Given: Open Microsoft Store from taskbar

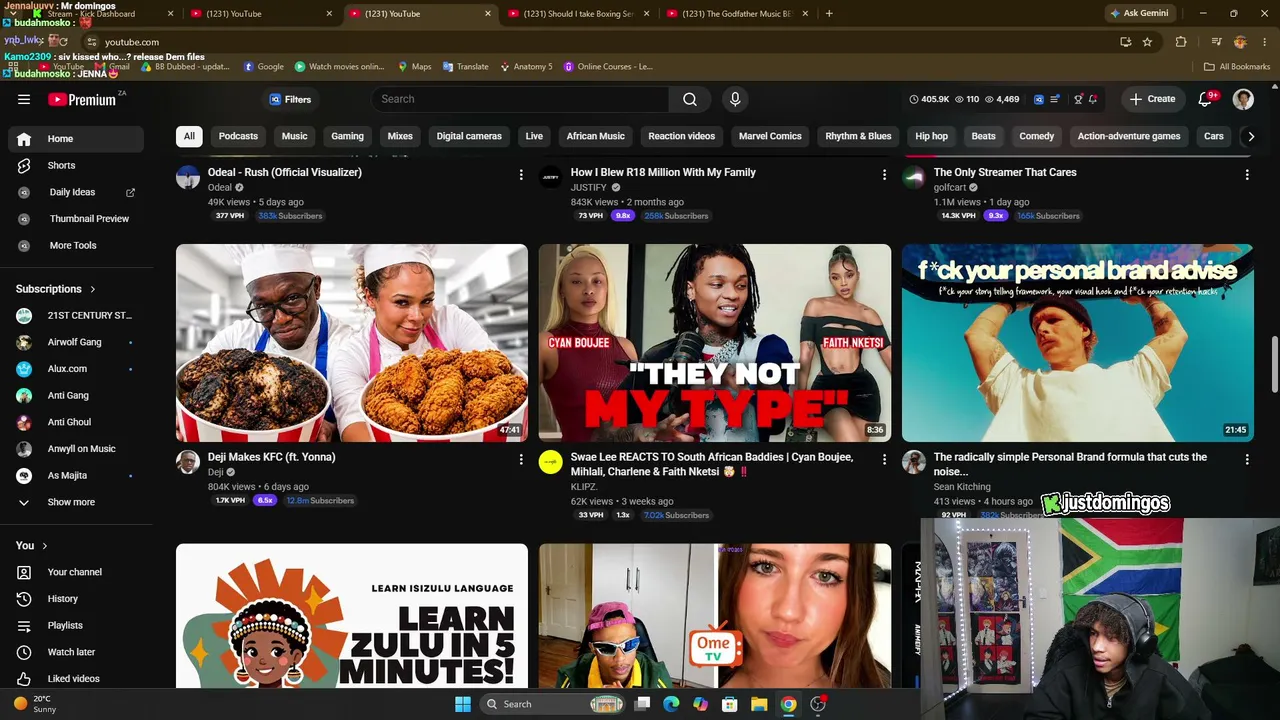Looking at the screenshot, I should click(x=730, y=704).
